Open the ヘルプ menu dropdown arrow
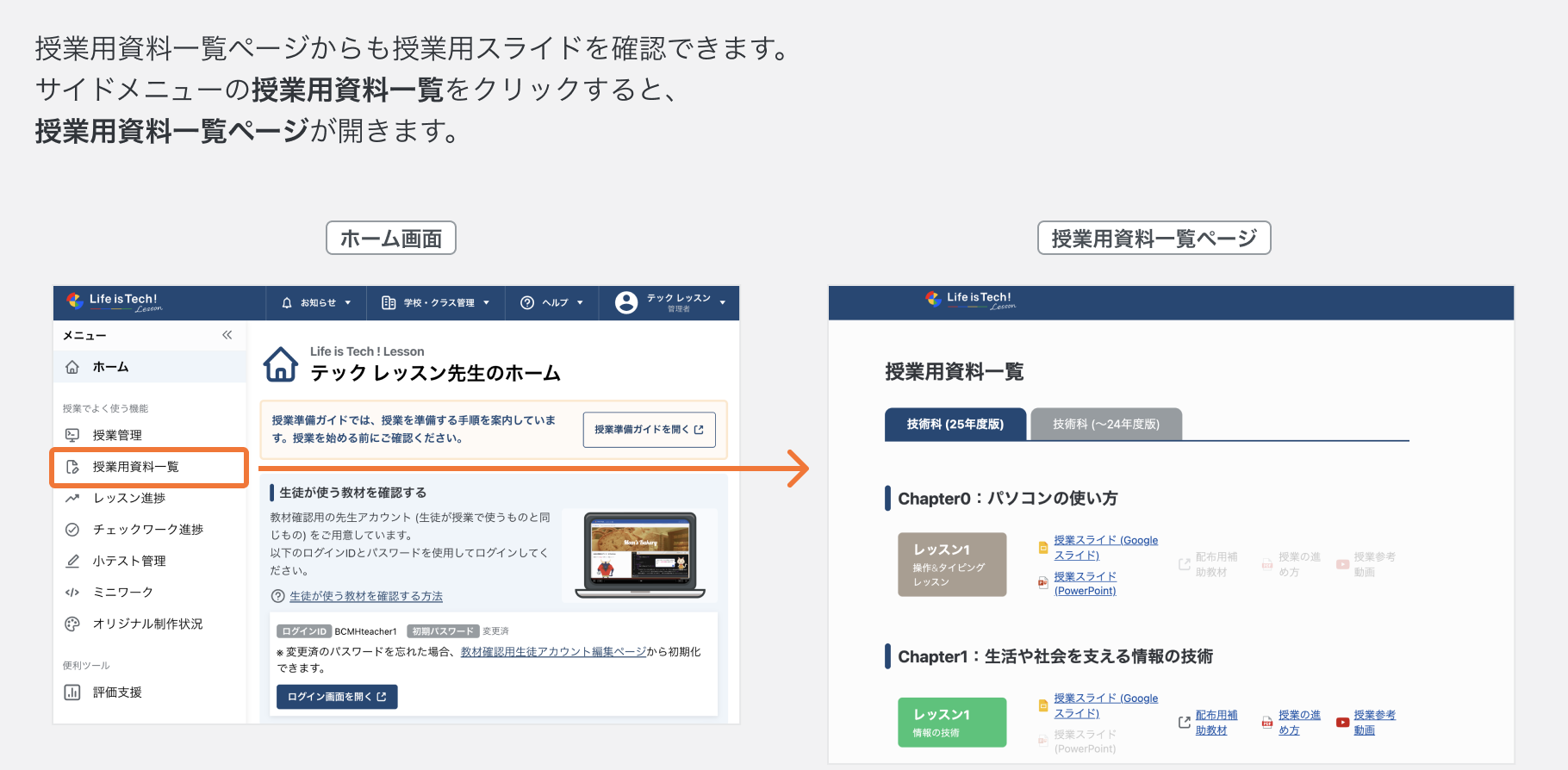This screenshot has height=770, width=1568. (x=580, y=303)
